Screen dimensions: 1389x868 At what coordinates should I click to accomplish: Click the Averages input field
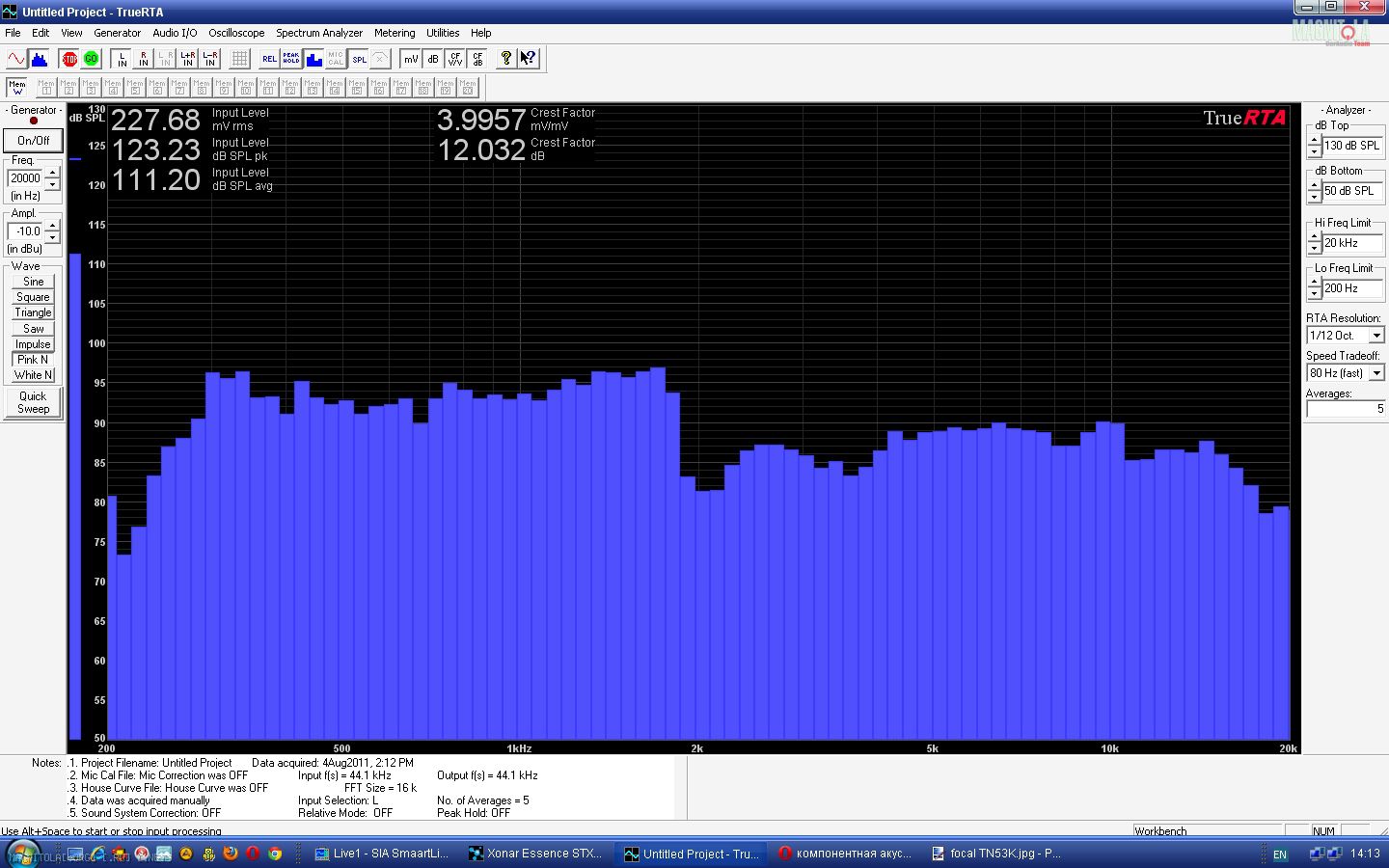(x=1345, y=409)
